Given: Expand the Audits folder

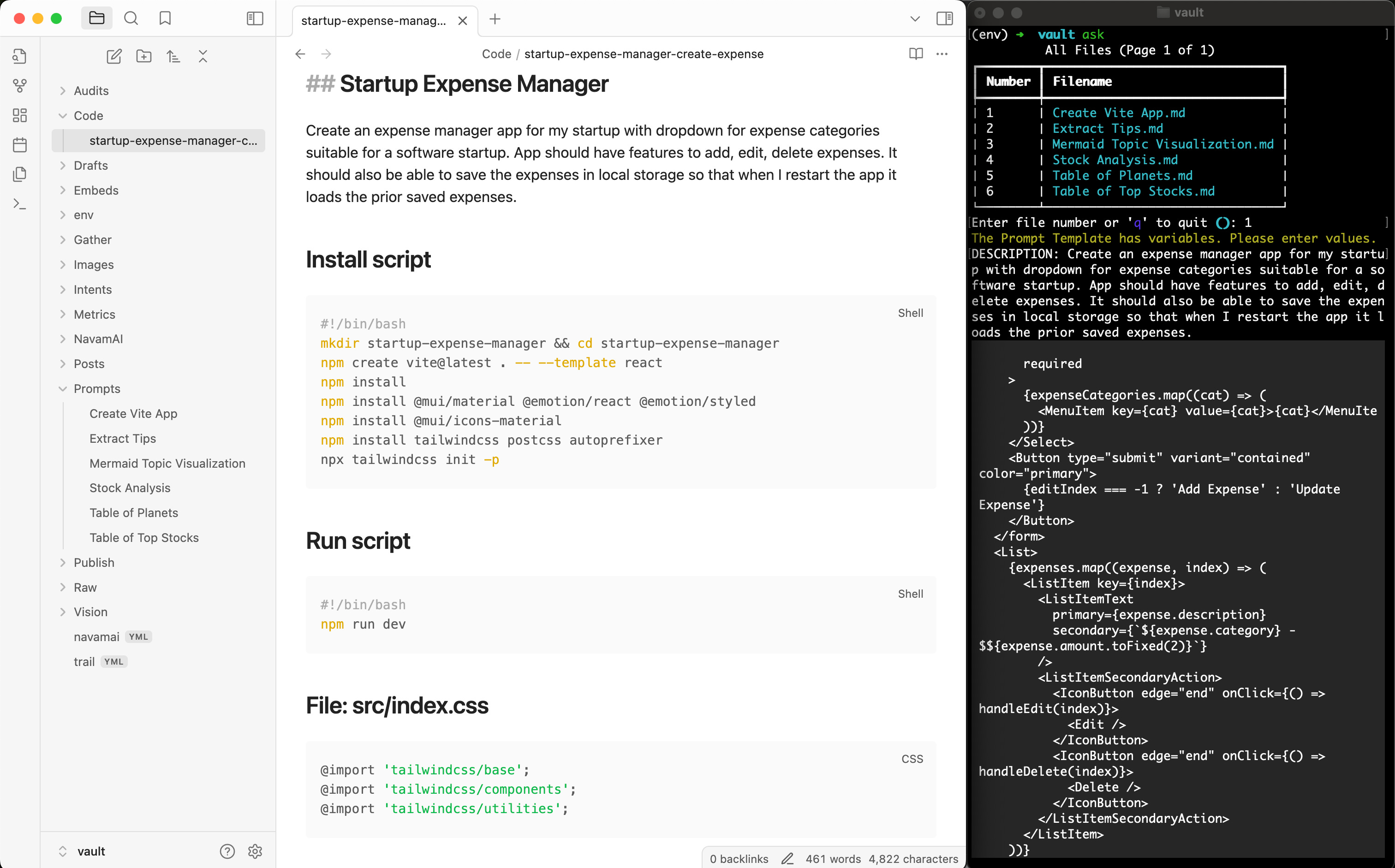Looking at the screenshot, I should point(91,91).
